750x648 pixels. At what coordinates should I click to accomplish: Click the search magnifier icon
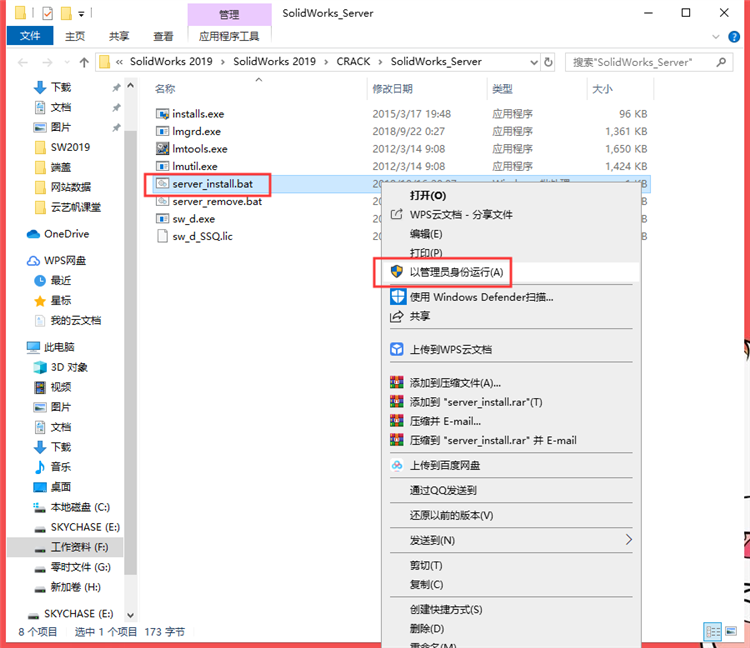(x=721, y=62)
